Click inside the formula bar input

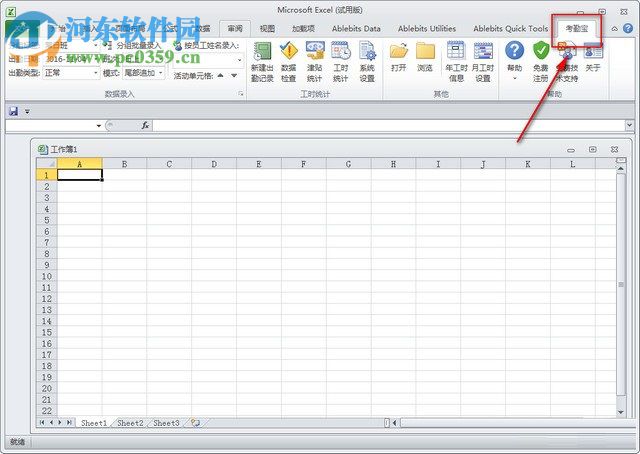389,125
